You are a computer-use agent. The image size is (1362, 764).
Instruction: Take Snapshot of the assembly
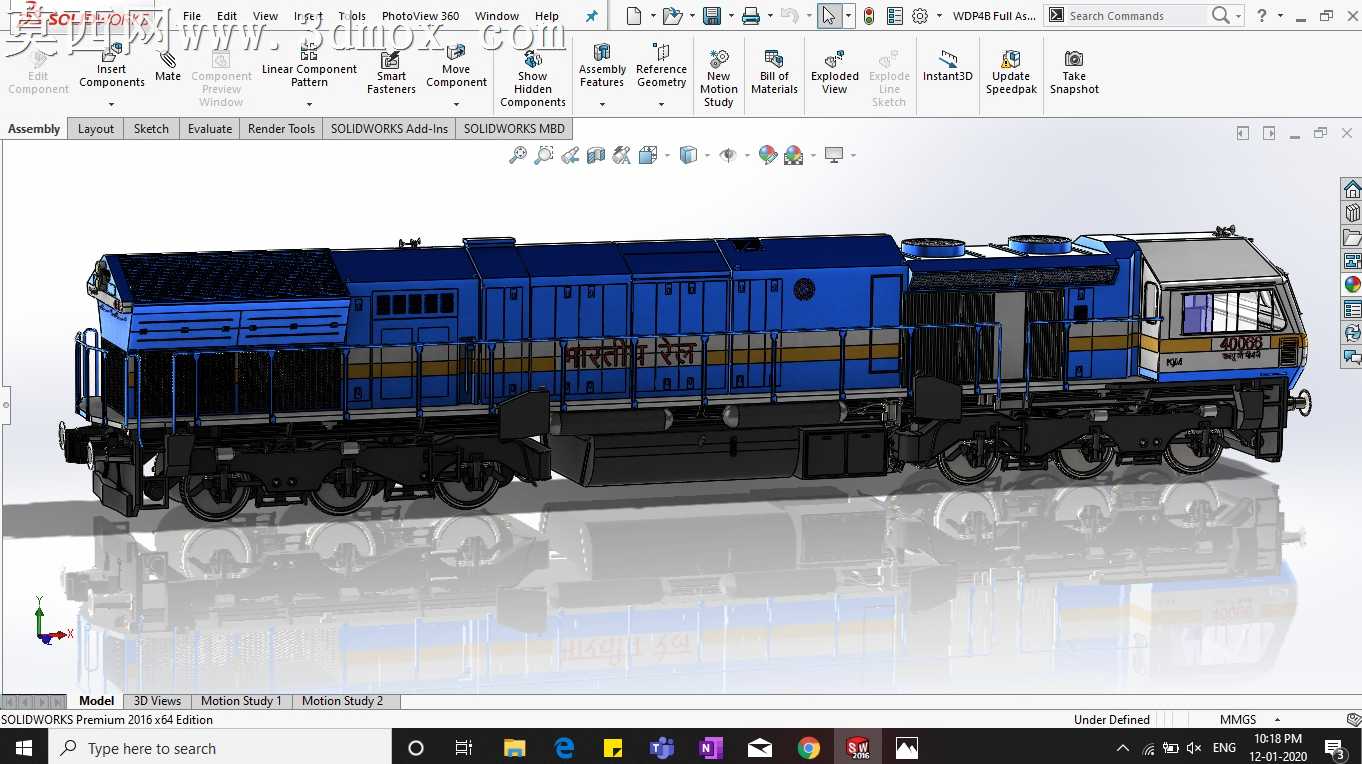coord(1074,71)
